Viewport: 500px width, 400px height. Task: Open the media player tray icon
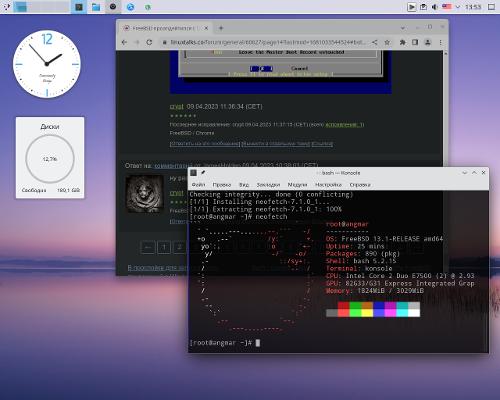click(x=412, y=7)
